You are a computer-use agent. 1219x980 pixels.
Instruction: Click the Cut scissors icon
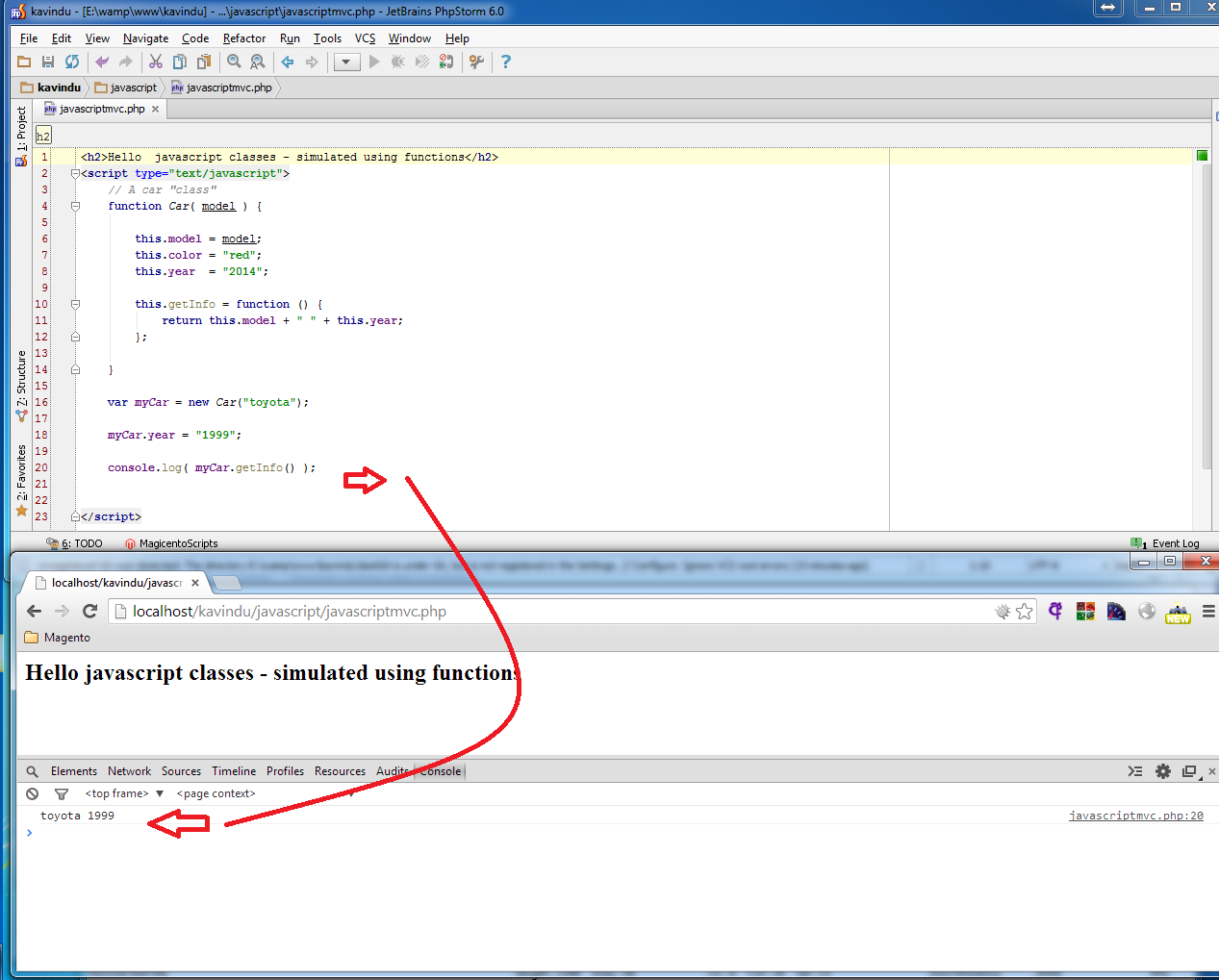point(155,62)
